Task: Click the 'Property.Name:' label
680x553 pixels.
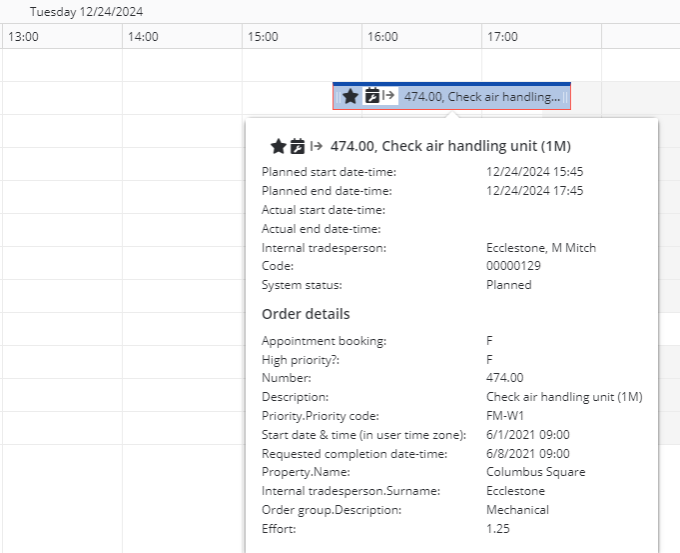Action: (306, 472)
